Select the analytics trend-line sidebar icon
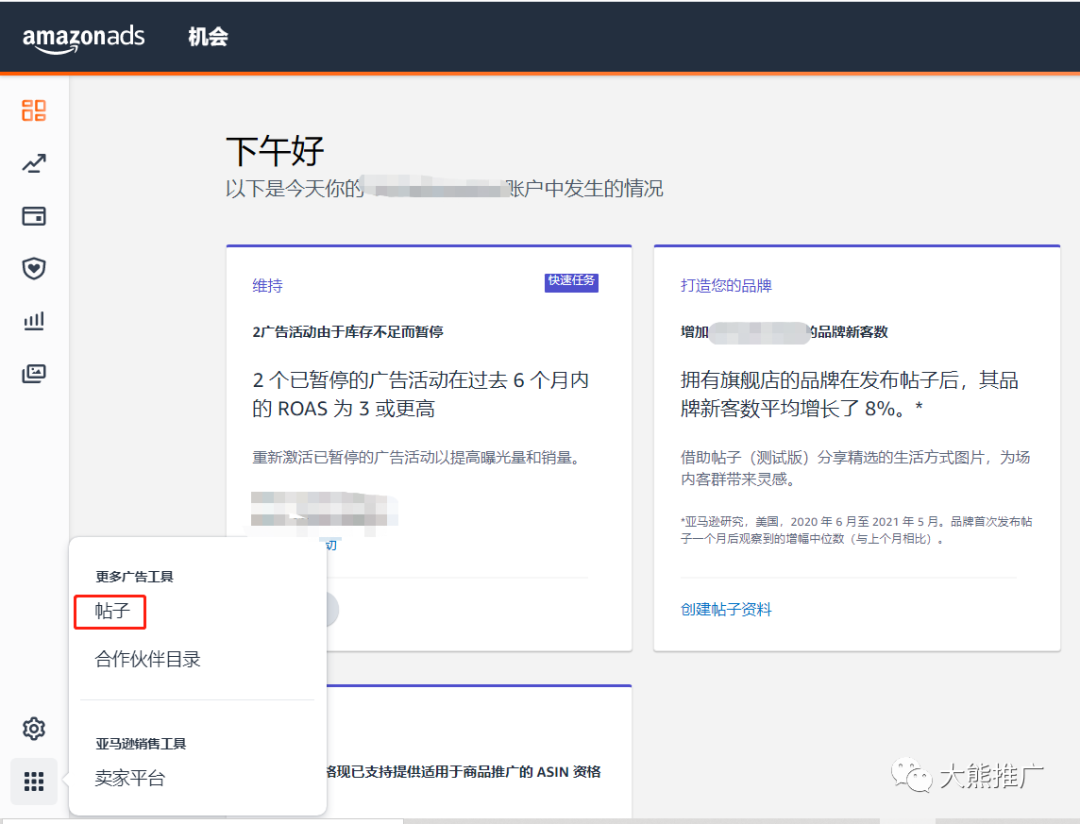1080x824 pixels. [33, 163]
